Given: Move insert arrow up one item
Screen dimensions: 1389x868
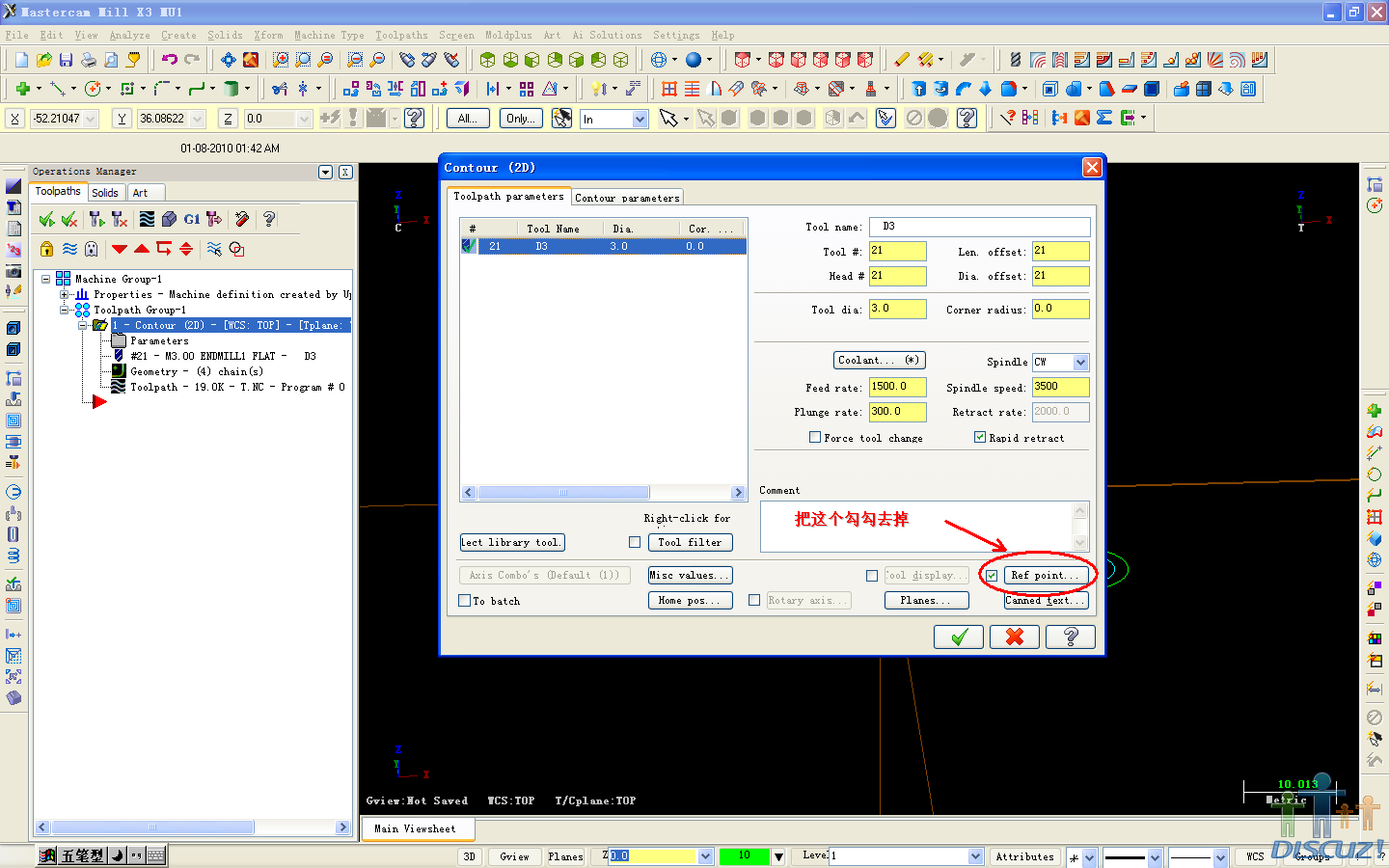Looking at the screenshot, I should tap(142, 249).
